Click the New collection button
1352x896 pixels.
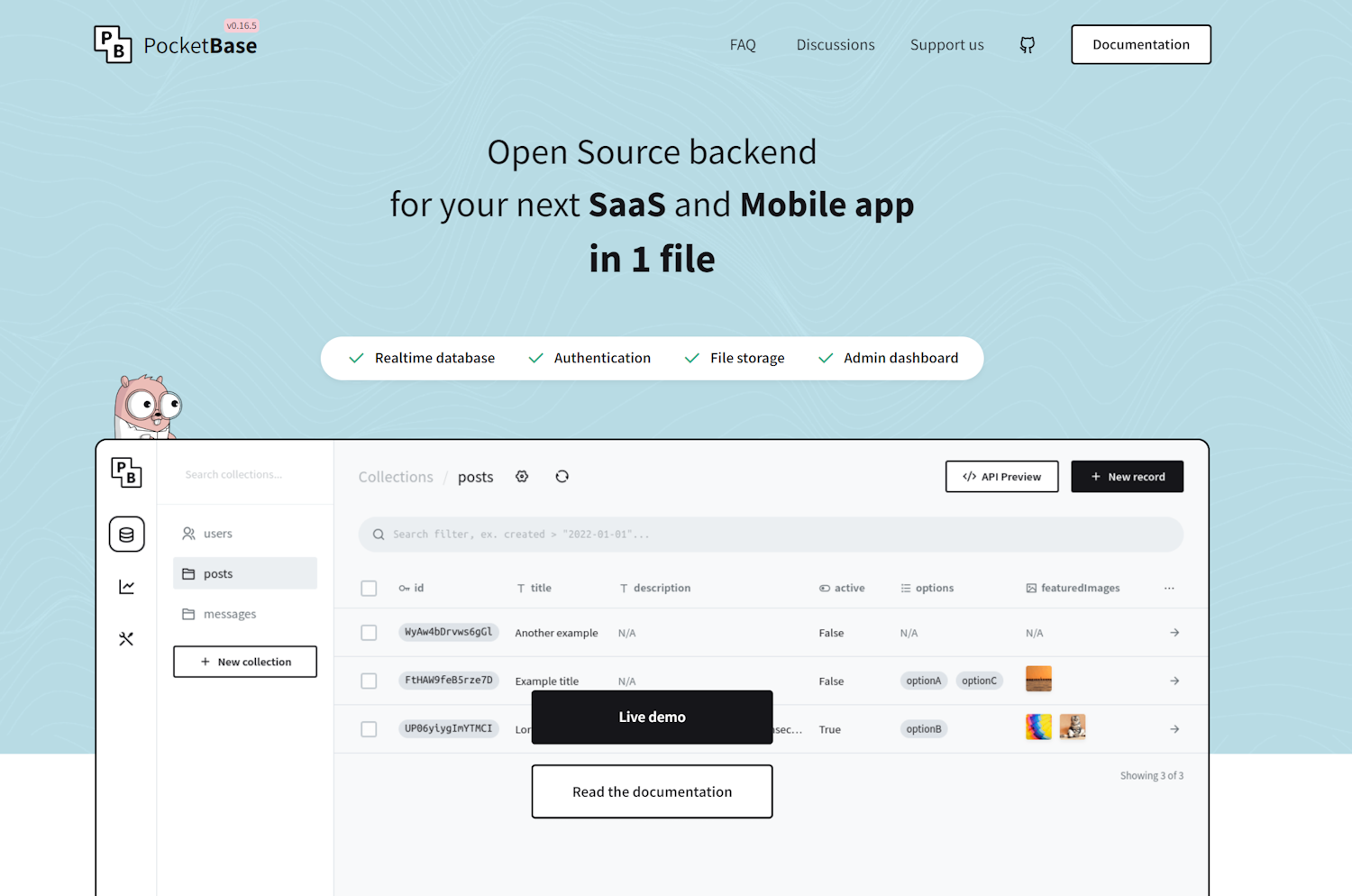point(245,662)
